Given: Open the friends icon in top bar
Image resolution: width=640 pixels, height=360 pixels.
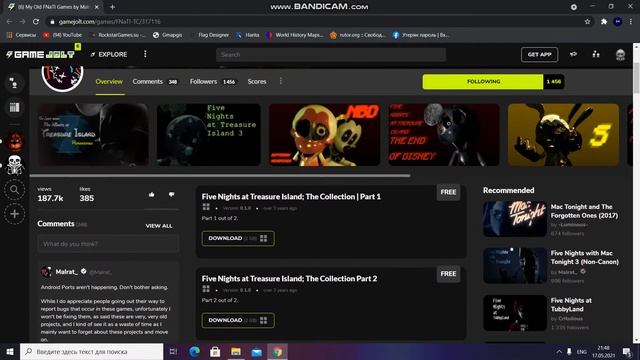Looking at the screenshot, I should coord(596,54).
